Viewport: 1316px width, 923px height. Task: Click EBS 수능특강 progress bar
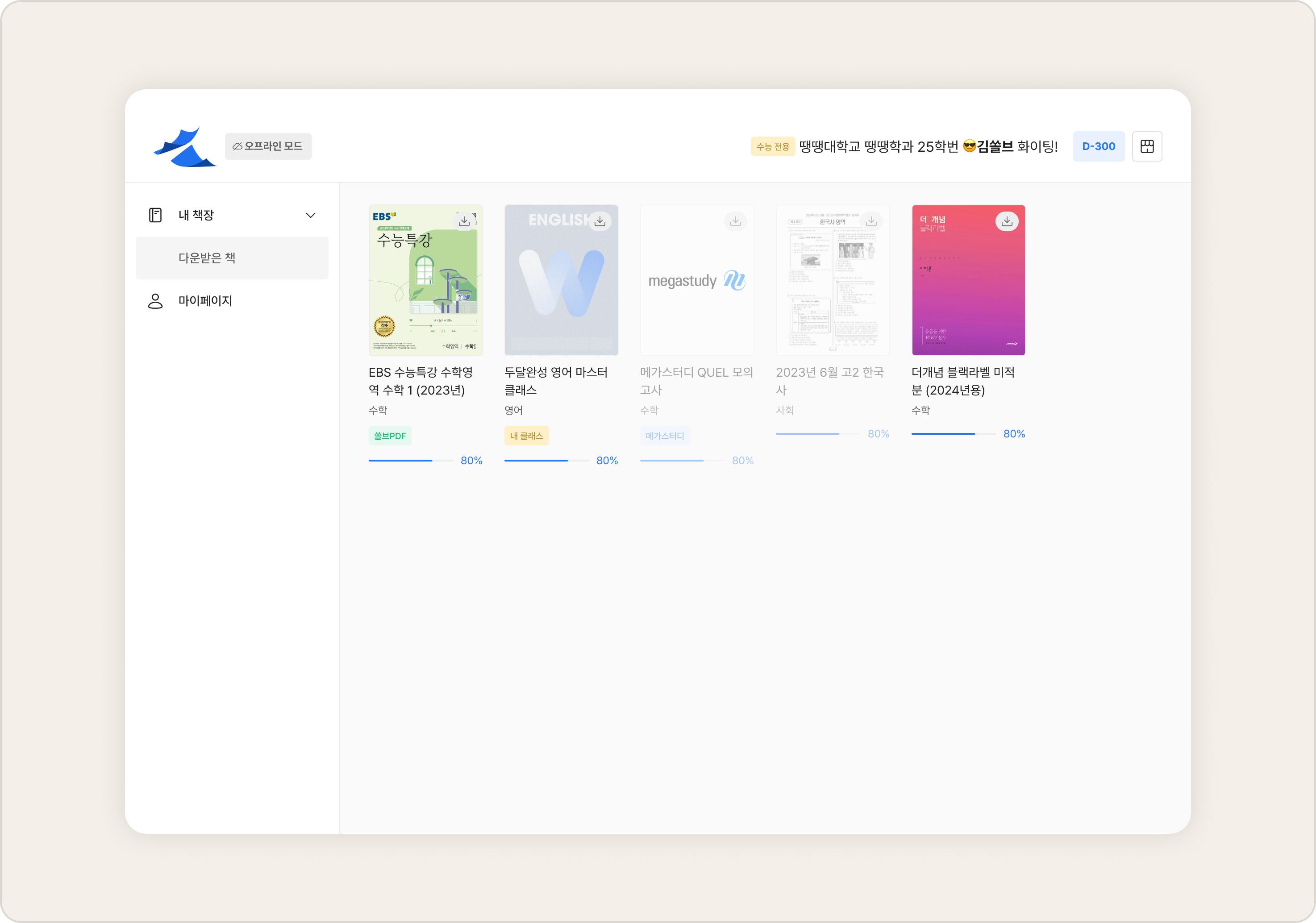(410, 461)
